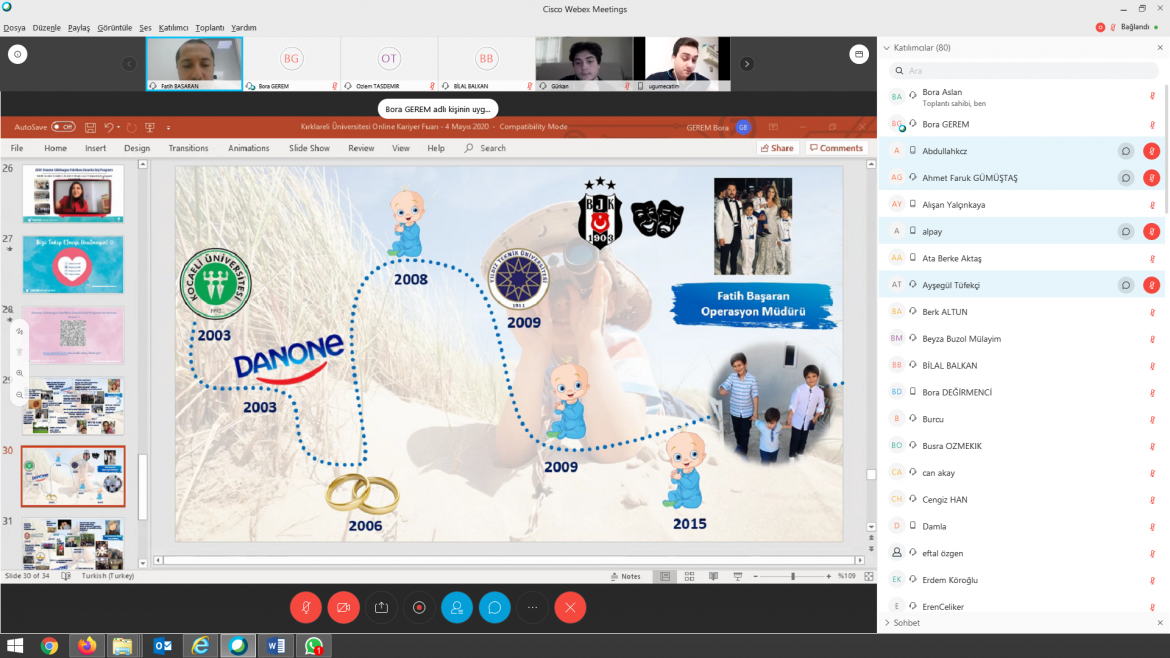Click PowerPoint Undo icon
The width and height of the screenshot is (1170, 658).
[x=109, y=127]
